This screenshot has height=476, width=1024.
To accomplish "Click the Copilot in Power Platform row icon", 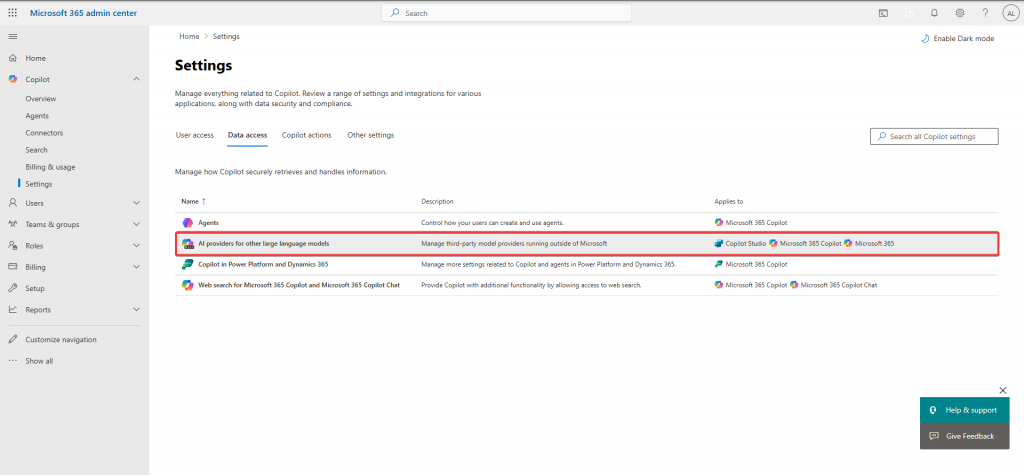I will (187, 264).
